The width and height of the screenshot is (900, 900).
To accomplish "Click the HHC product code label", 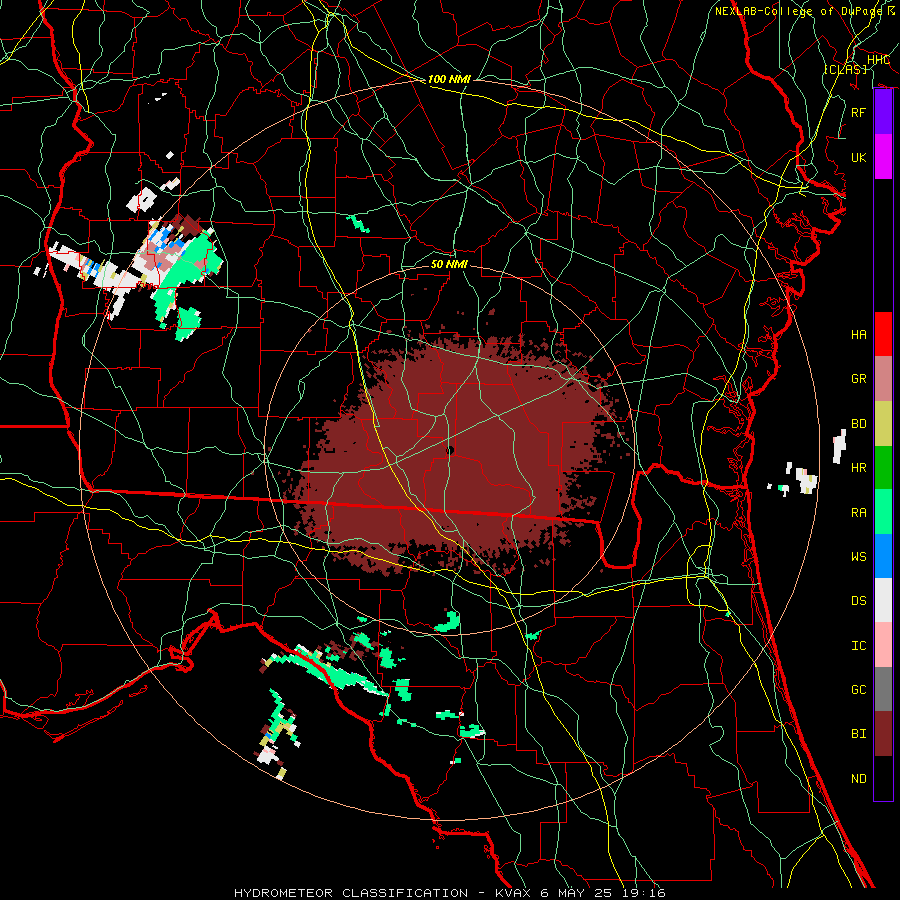I will click(x=878, y=60).
